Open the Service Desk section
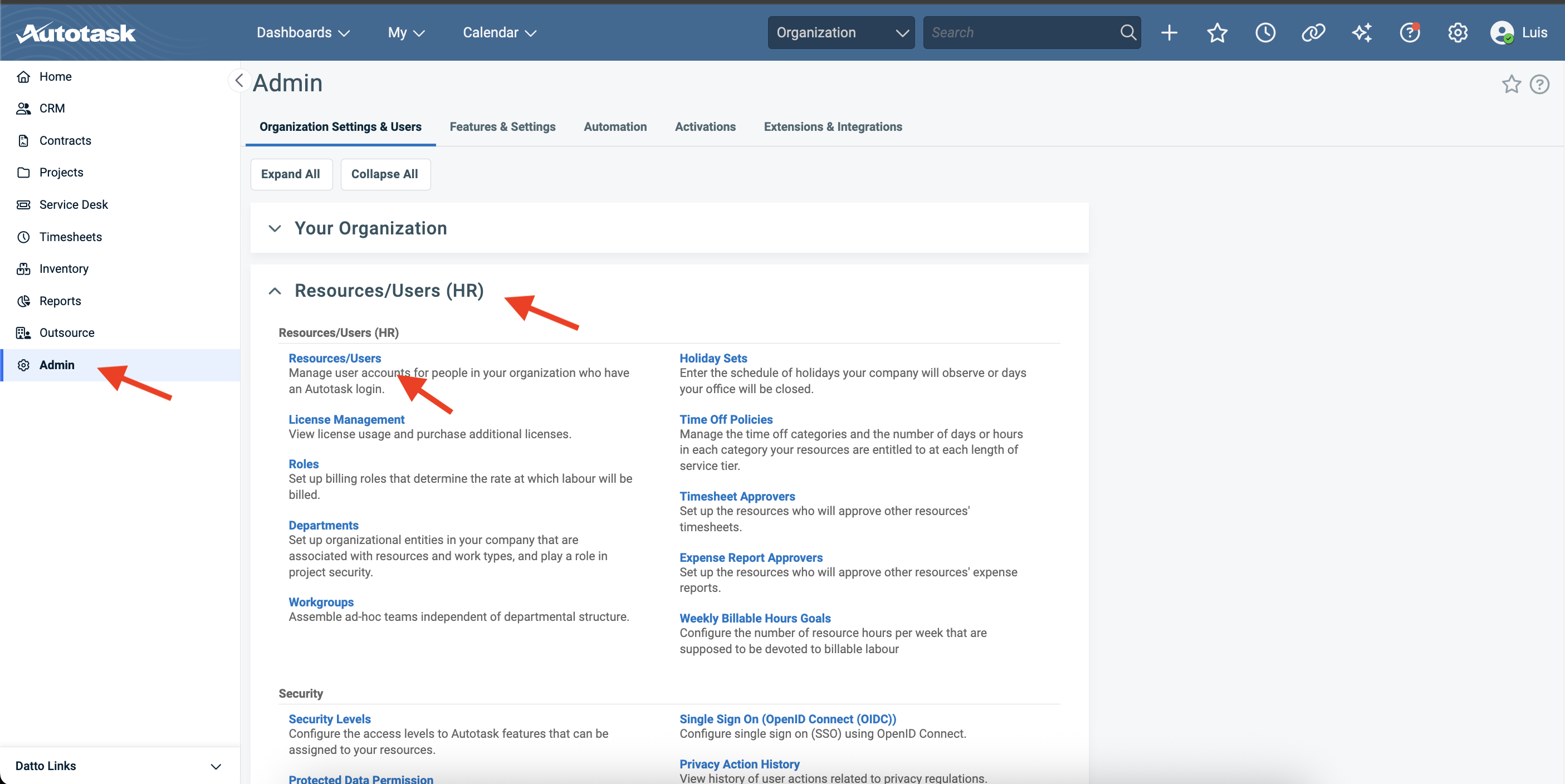1565x784 pixels. click(74, 204)
